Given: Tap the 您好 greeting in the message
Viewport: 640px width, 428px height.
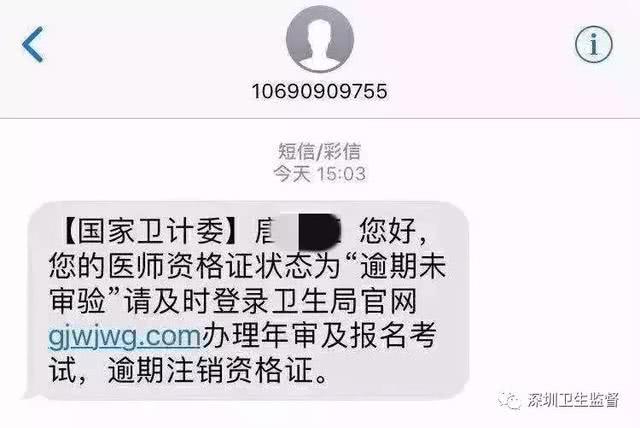Looking at the screenshot, I should pyautogui.click(x=388, y=231).
